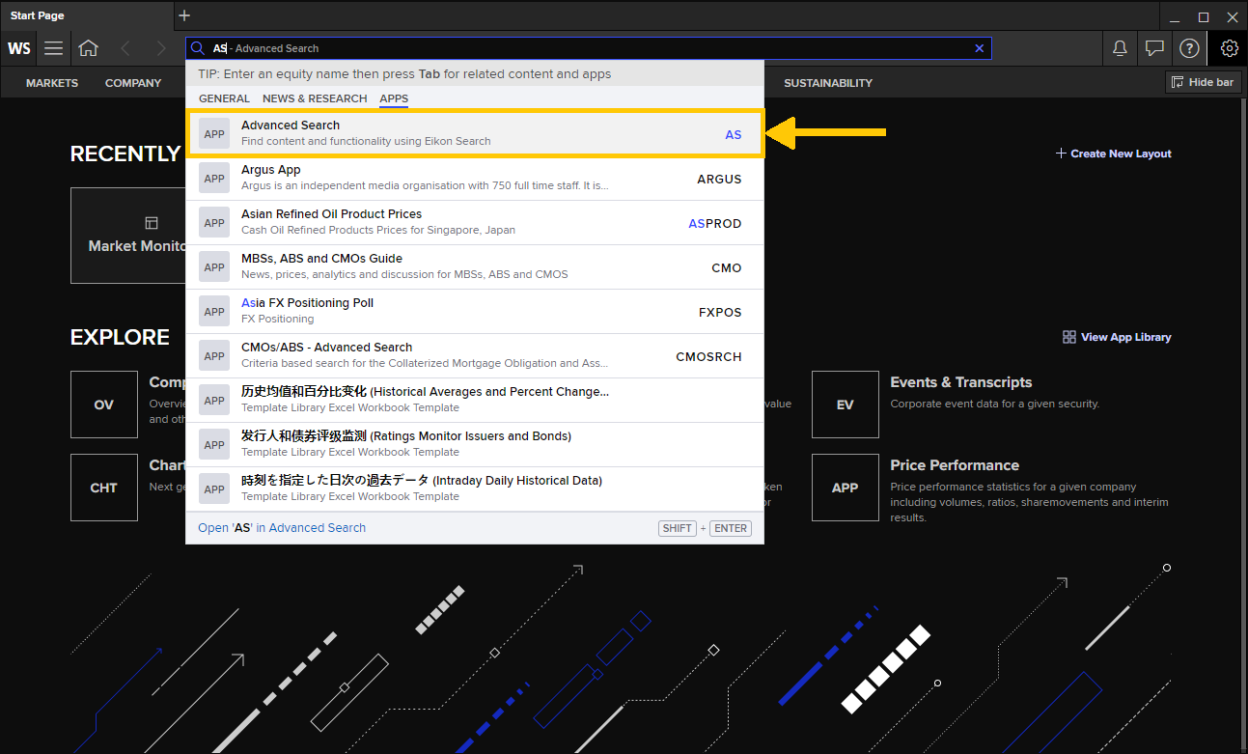Click the Hide bar button

click(x=1203, y=82)
